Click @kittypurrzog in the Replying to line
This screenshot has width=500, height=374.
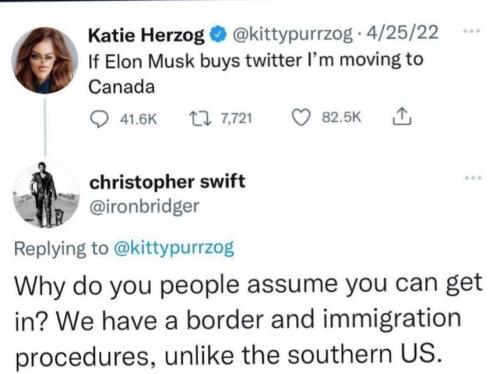coord(174,249)
